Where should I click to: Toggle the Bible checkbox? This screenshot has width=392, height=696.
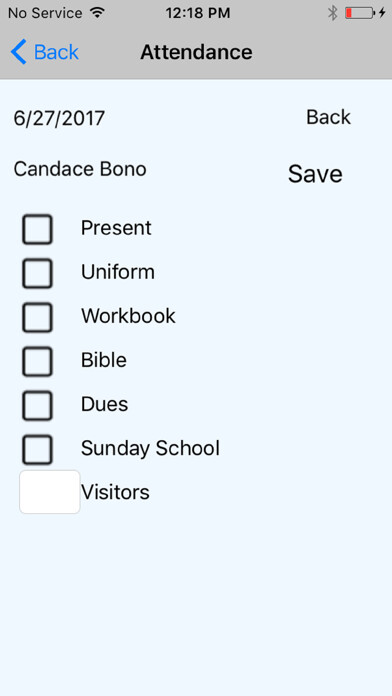coord(37,361)
